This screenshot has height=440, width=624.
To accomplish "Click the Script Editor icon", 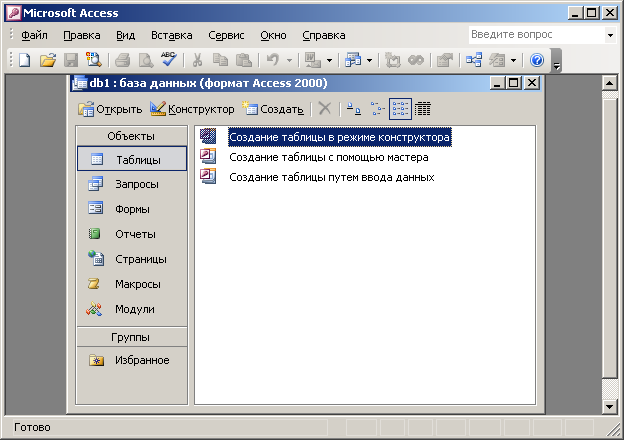I will [416, 60].
